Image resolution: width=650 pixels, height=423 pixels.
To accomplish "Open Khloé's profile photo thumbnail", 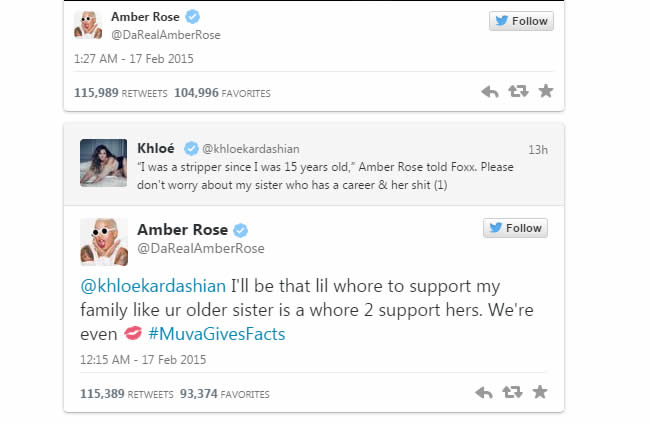I will pyautogui.click(x=102, y=162).
